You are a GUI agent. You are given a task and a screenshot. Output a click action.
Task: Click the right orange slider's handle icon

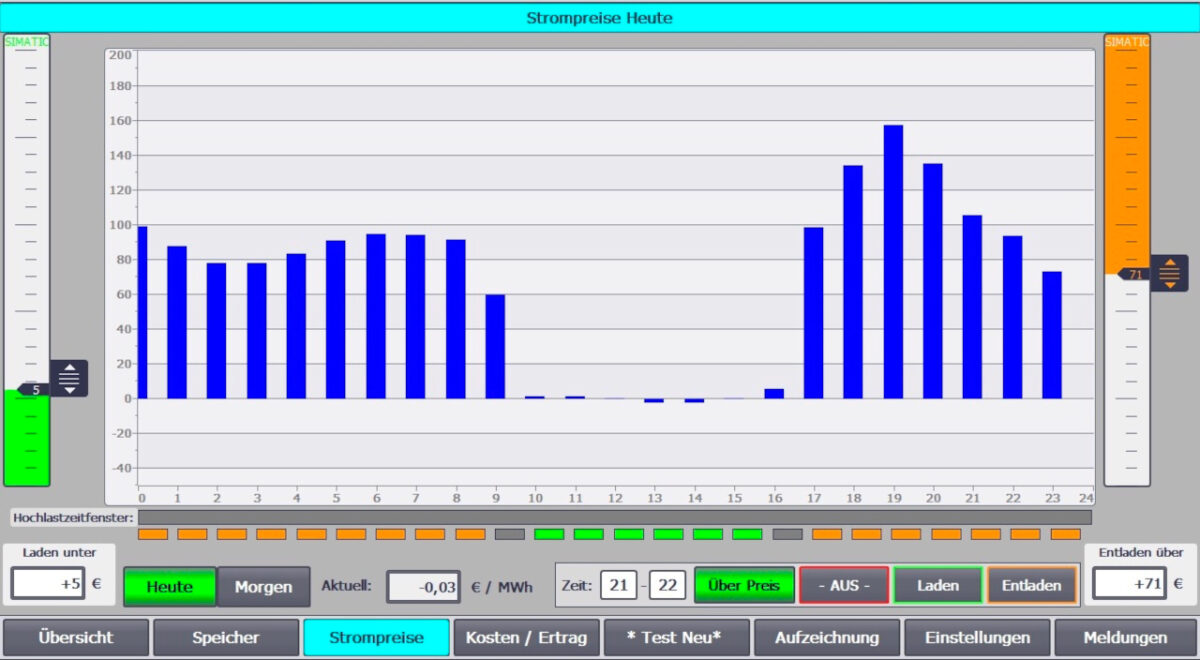click(1169, 273)
